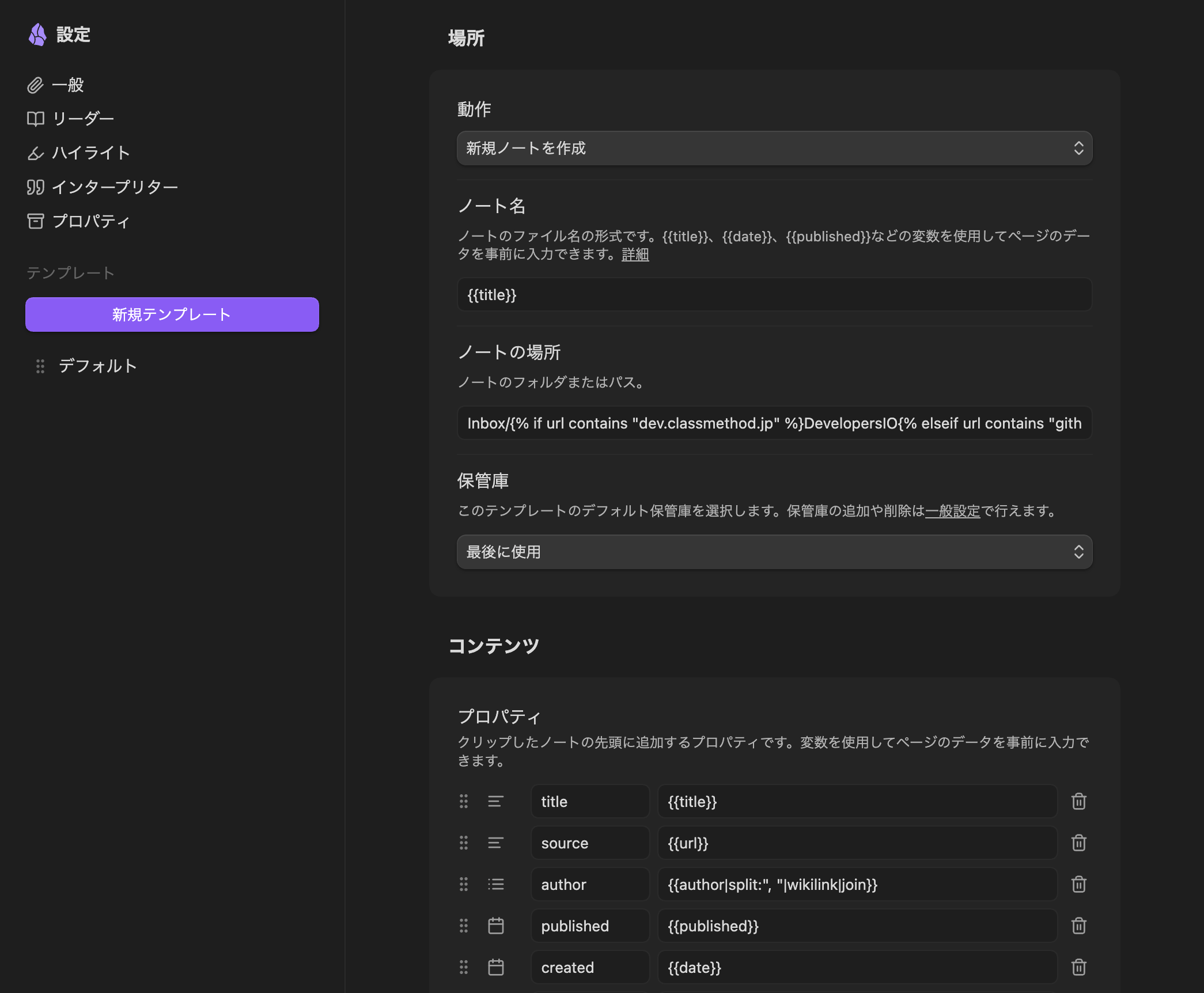Click the highlighter icon next to ハイライト
The width and height of the screenshot is (1204, 993).
35,153
